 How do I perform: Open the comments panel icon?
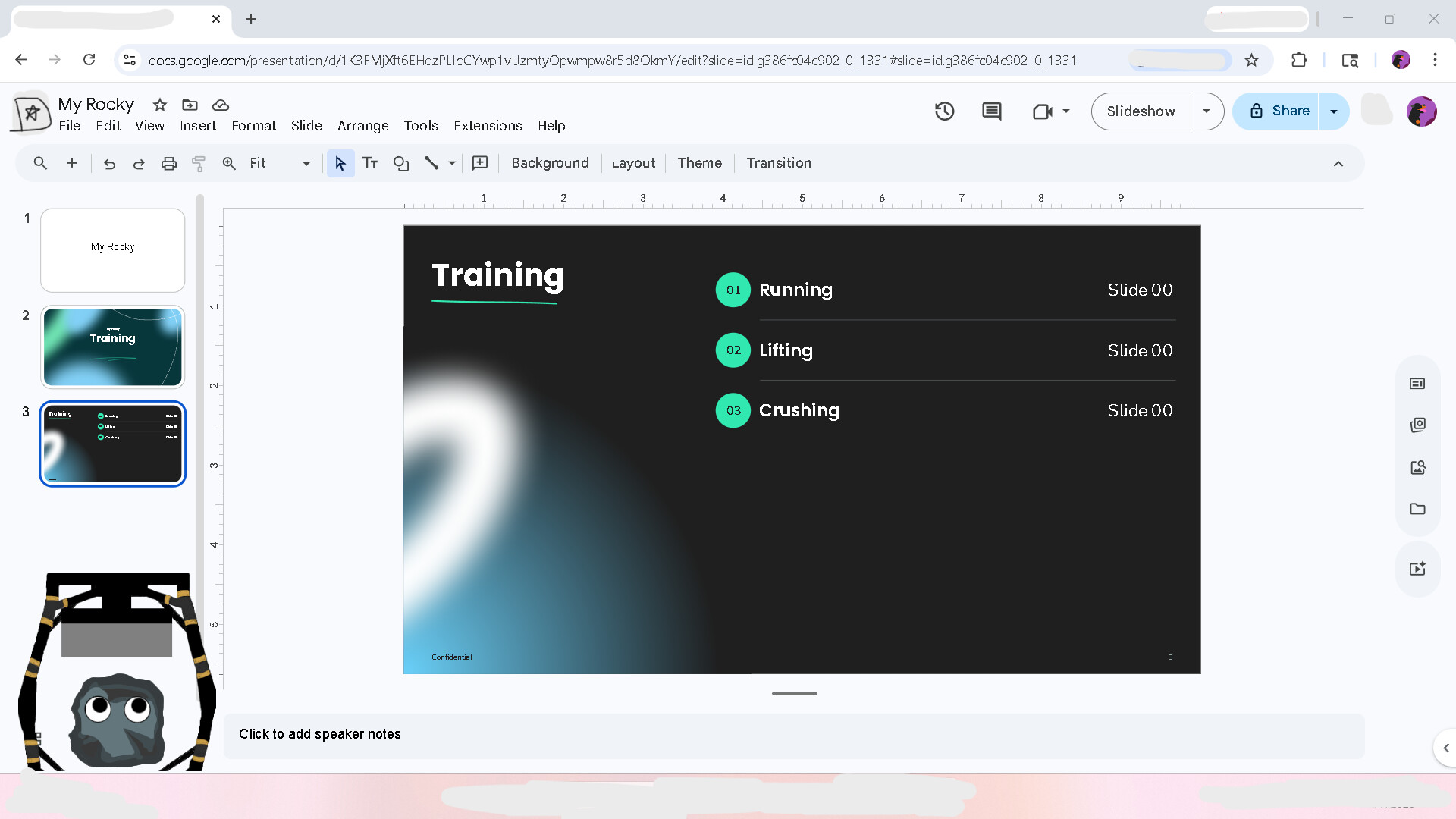pos(991,111)
